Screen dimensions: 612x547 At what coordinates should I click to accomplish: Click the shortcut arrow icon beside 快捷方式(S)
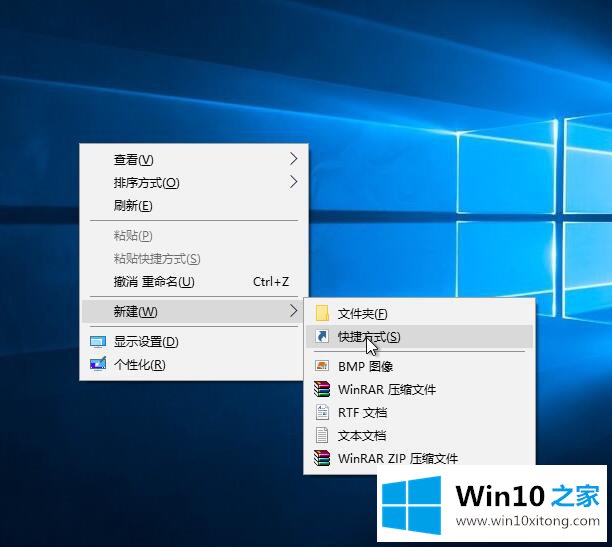[x=322, y=336]
